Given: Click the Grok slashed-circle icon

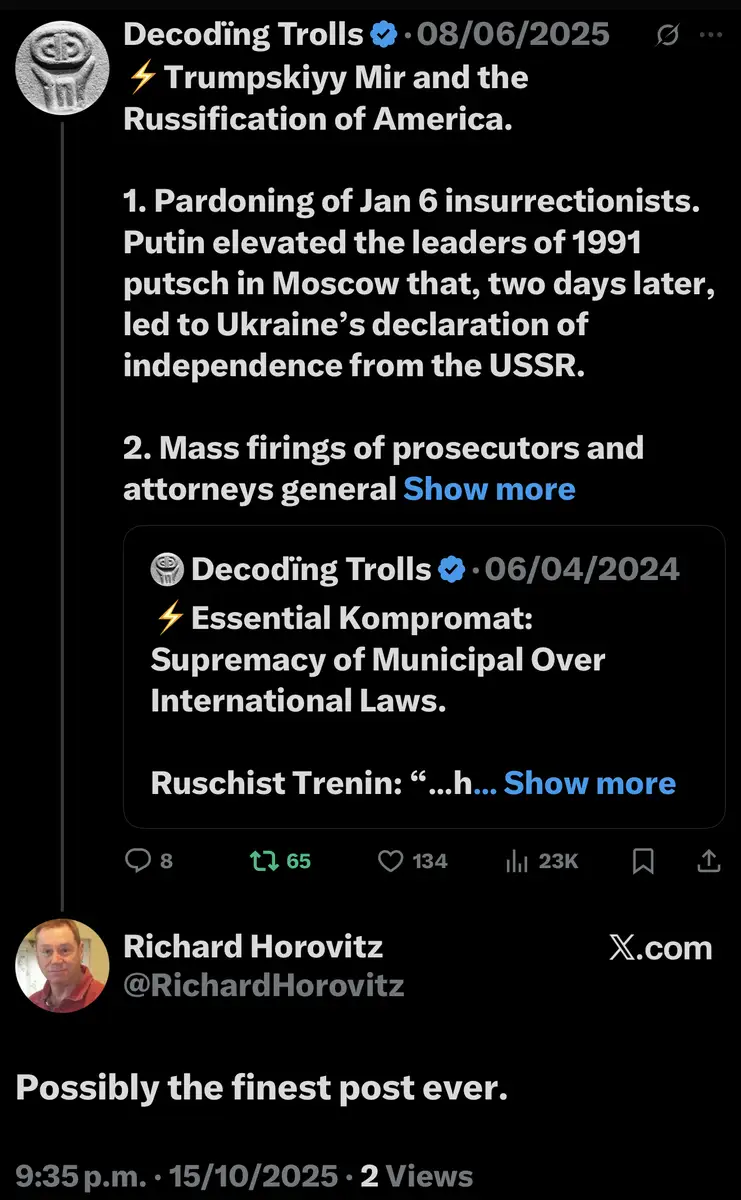Looking at the screenshot, I should pos(667,35).
